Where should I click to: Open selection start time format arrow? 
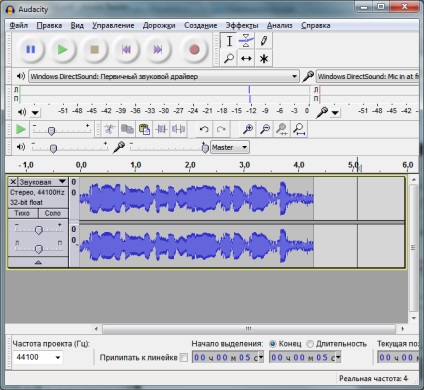(x=261, y=357)
